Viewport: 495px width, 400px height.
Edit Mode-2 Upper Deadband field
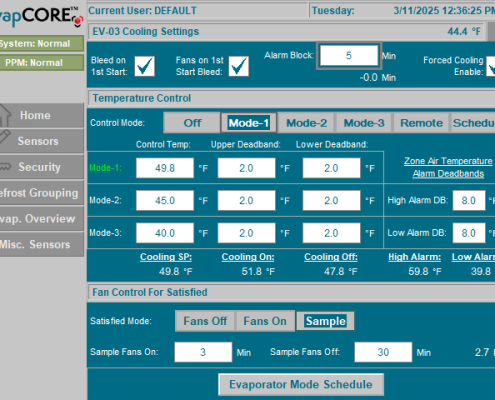point(246,200)
